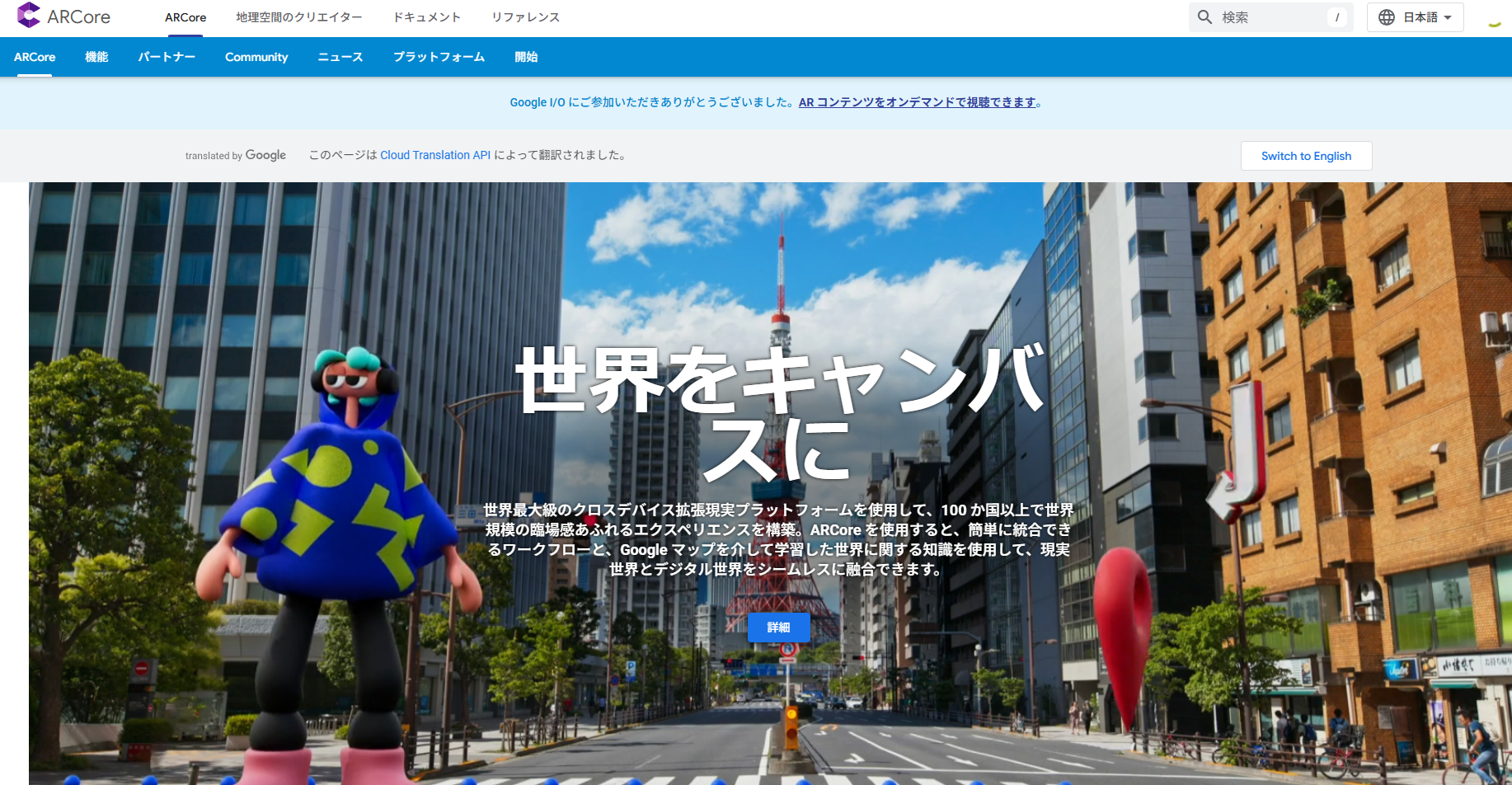Click the ARCore logo icon
The image size is (1512, 785).
(28, 16)
